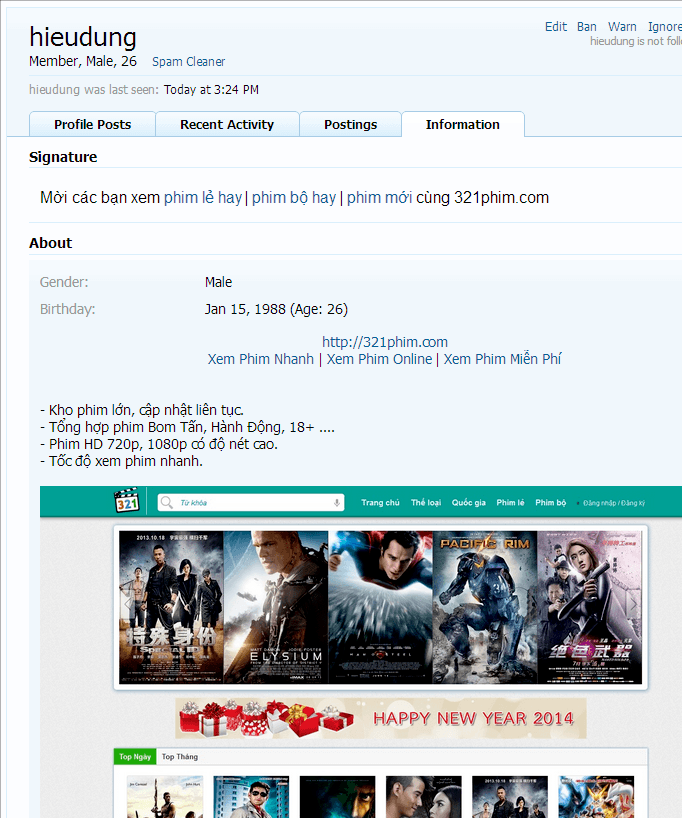Click the 'About' section heading
The image size is (682, 818).
tap(51, 243)
